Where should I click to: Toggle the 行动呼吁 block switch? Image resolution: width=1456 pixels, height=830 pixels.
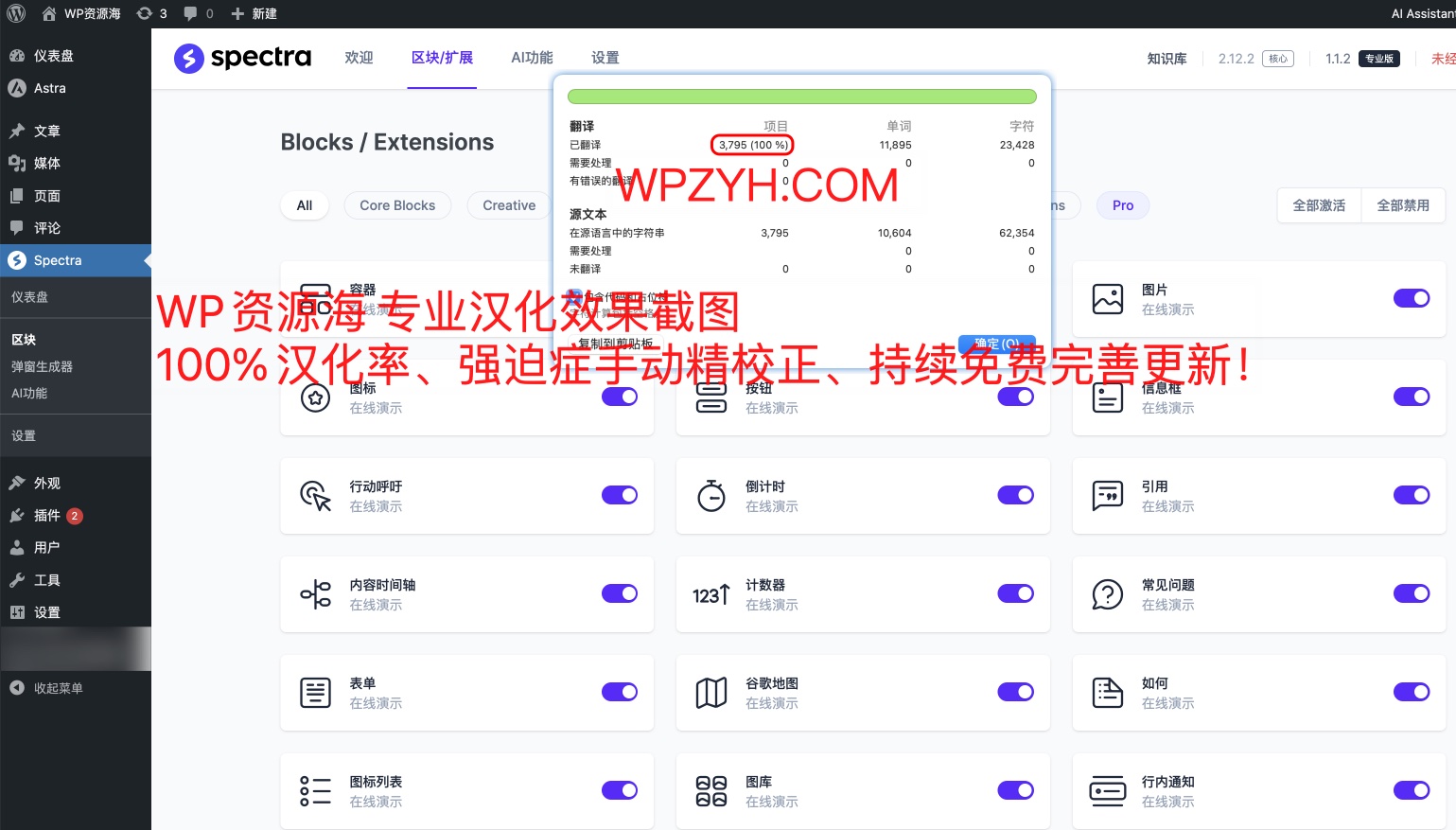coord(620,495)
